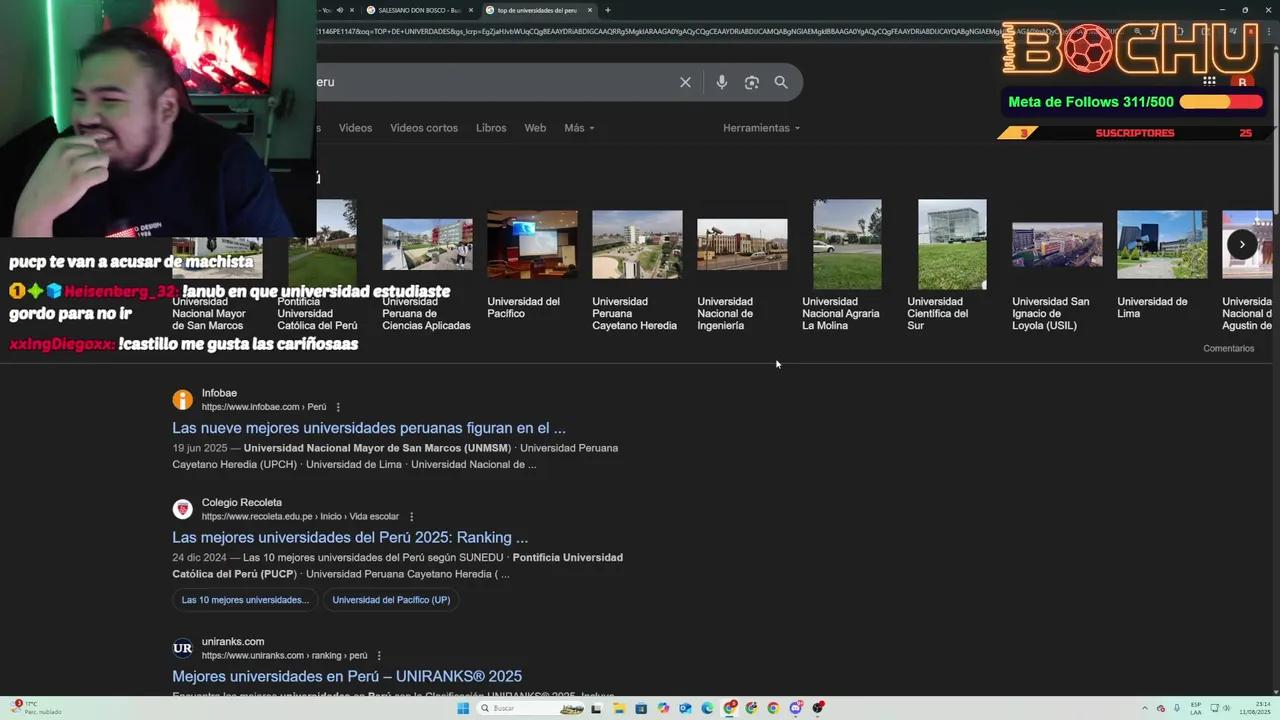Select the Web search filter
This screenshot has height=720, width=1280.
click(x=535, y=128)
